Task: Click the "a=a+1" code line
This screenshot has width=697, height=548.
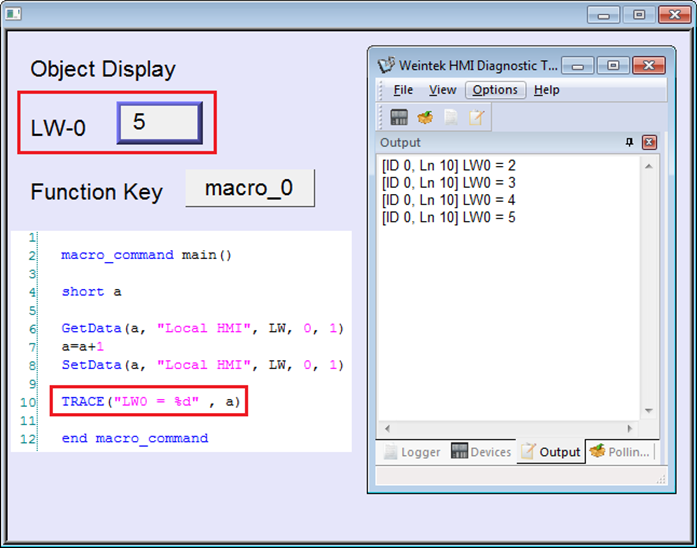Action: point(83,347)
